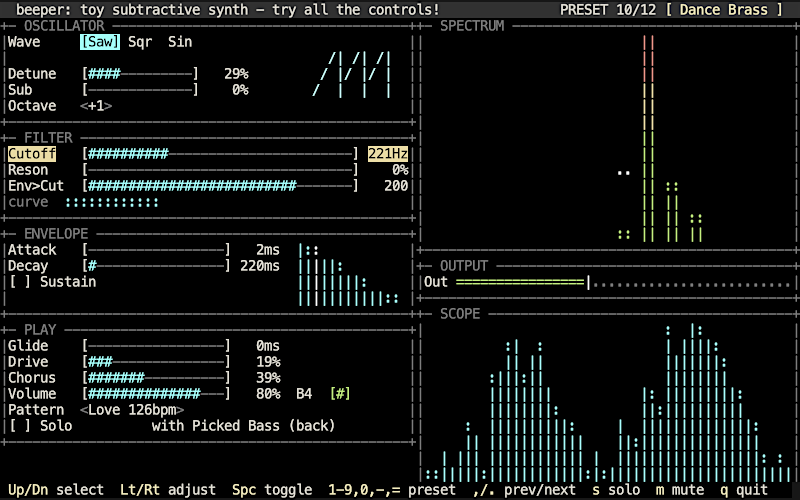Click the Dance Brass preset name

tap(723, 10)
